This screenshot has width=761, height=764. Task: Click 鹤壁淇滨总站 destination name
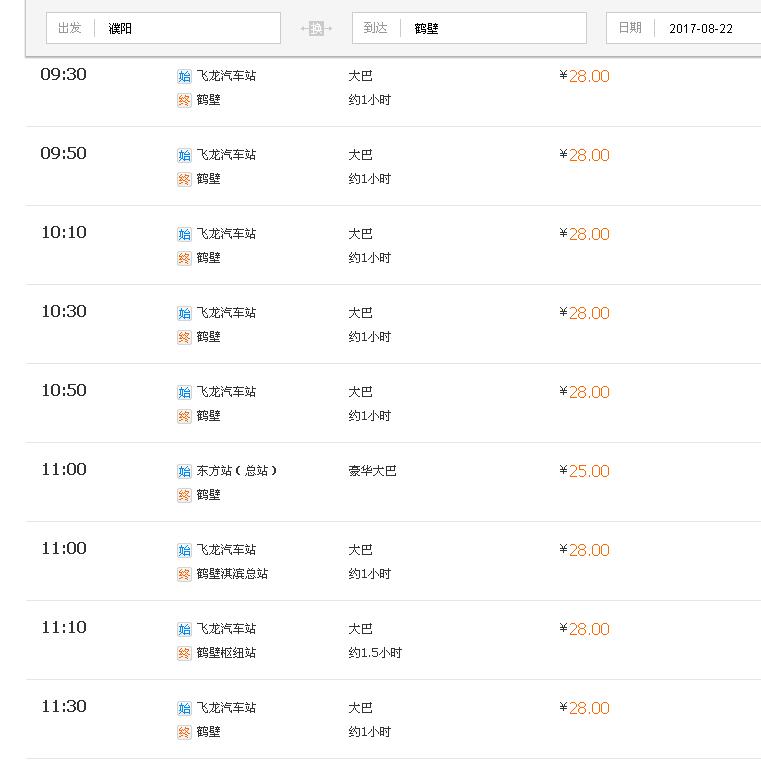click(232, 573)
